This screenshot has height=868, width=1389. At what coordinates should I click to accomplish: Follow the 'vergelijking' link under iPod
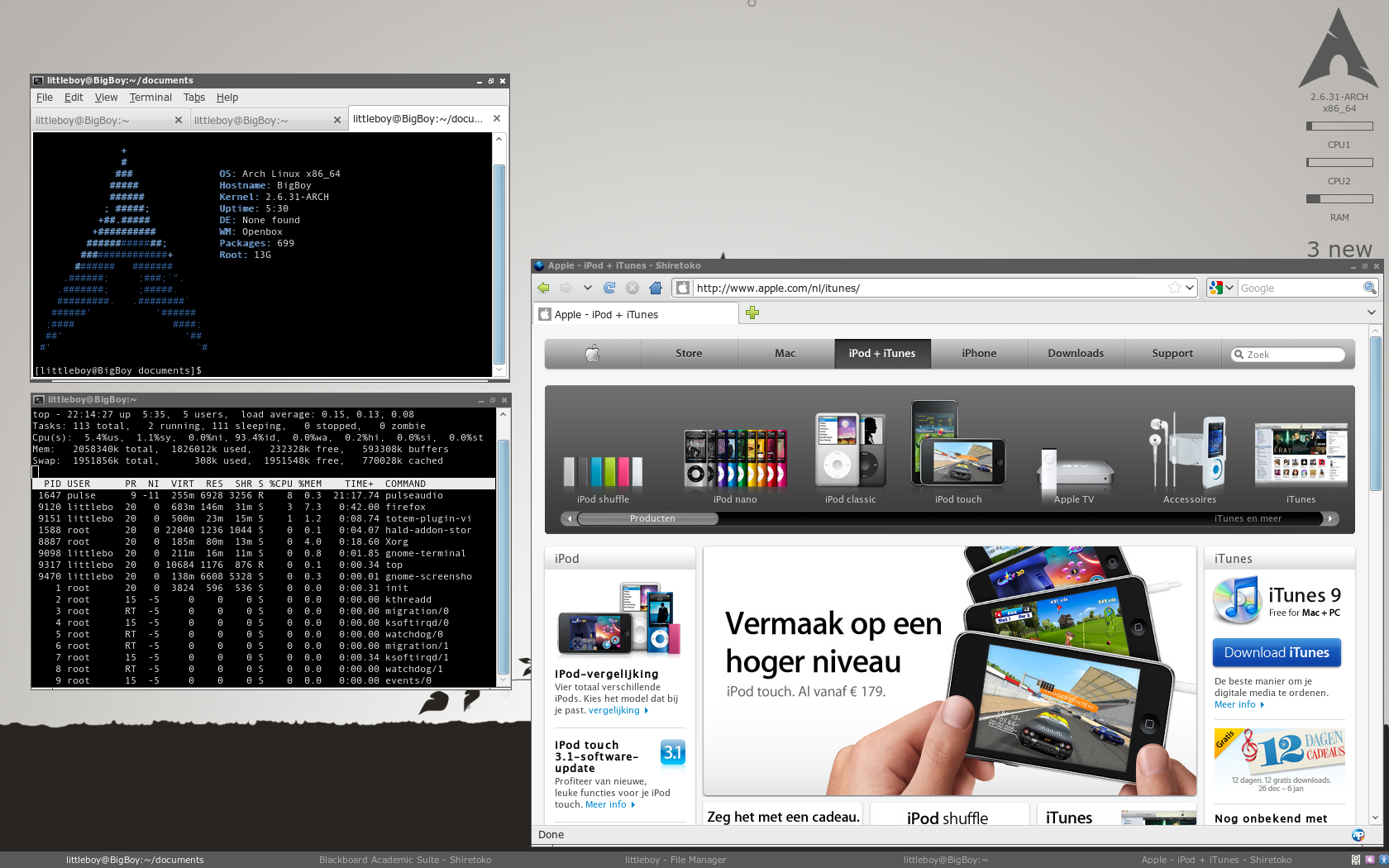618,710
